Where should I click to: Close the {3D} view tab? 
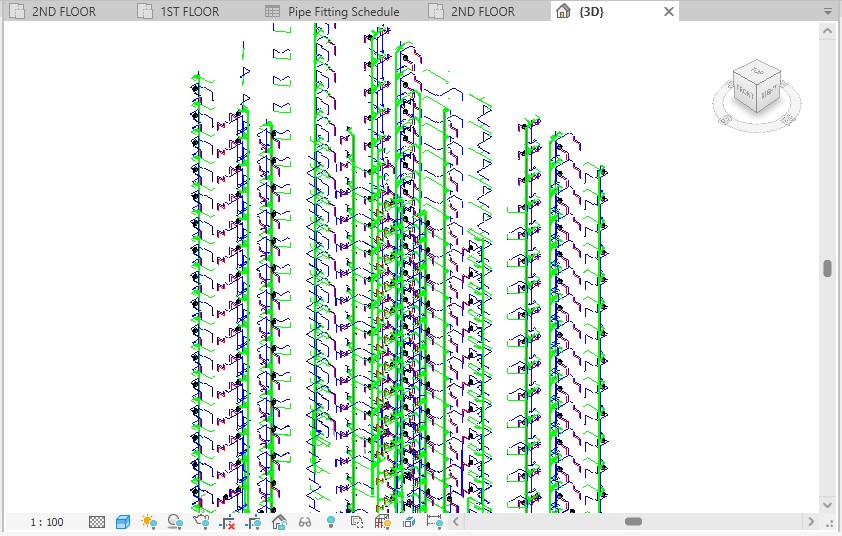coord(669,11)
